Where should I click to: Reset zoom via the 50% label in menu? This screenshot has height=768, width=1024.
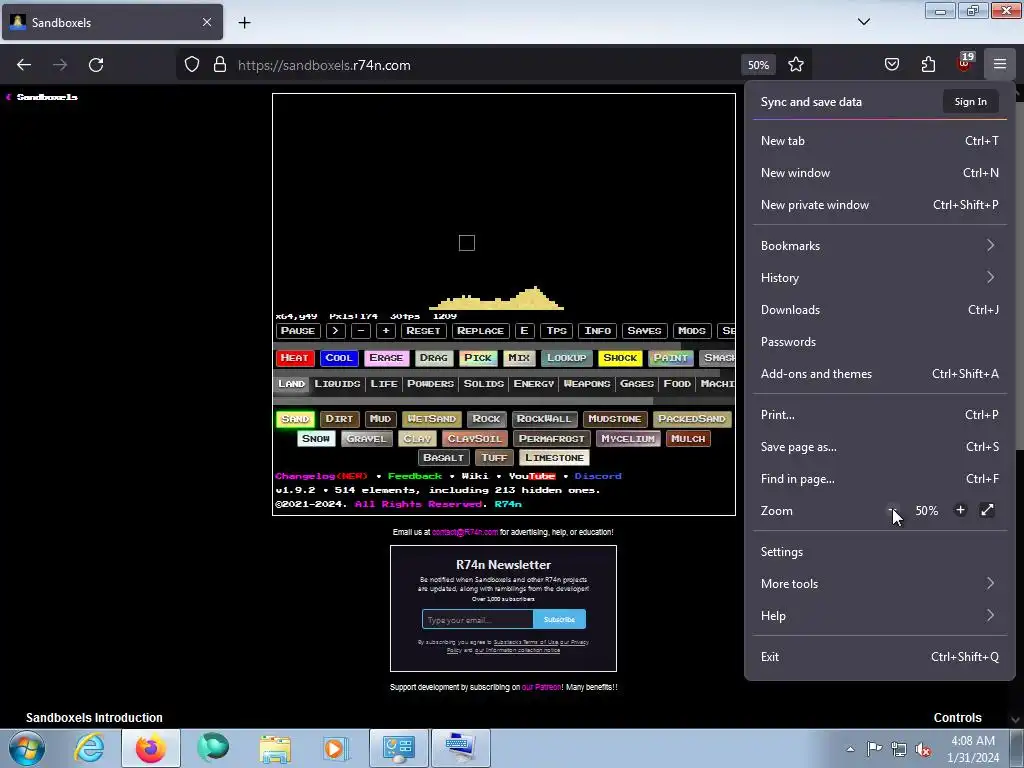(x=927, y=511)
